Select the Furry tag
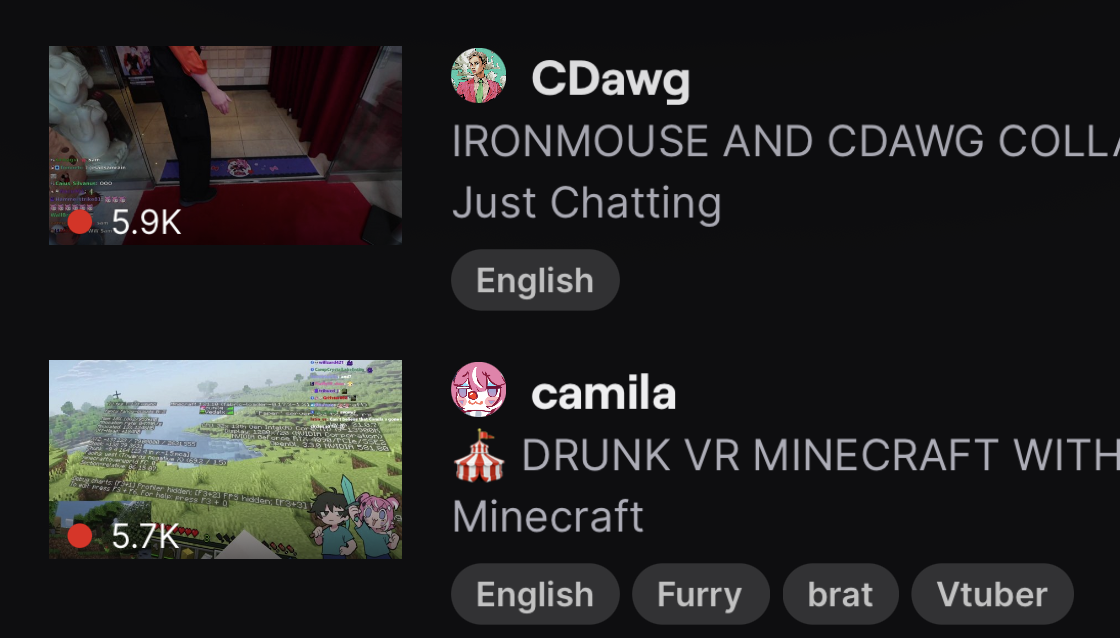 (700, 594)
